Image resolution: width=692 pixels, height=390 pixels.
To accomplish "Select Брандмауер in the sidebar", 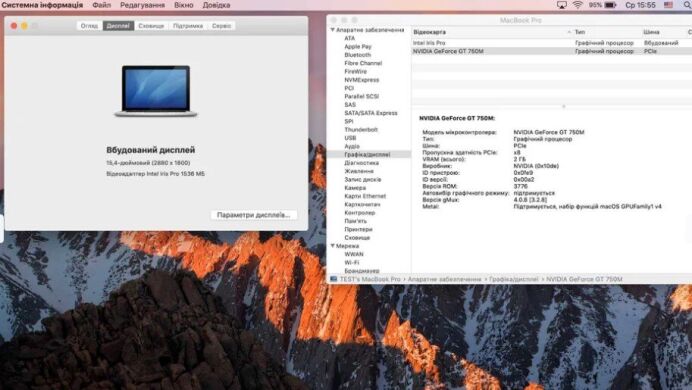I will click(x=362, y=271).
